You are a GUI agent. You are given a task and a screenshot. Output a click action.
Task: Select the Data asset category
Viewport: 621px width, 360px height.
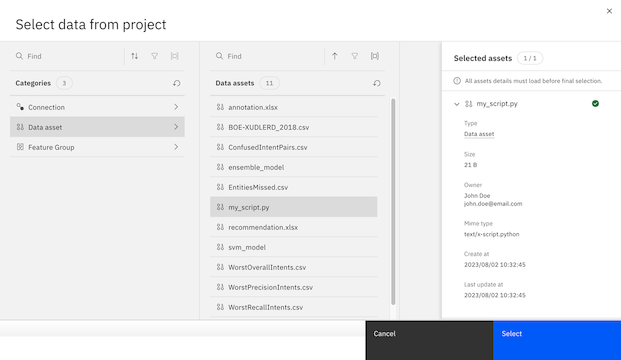[97, 127]
